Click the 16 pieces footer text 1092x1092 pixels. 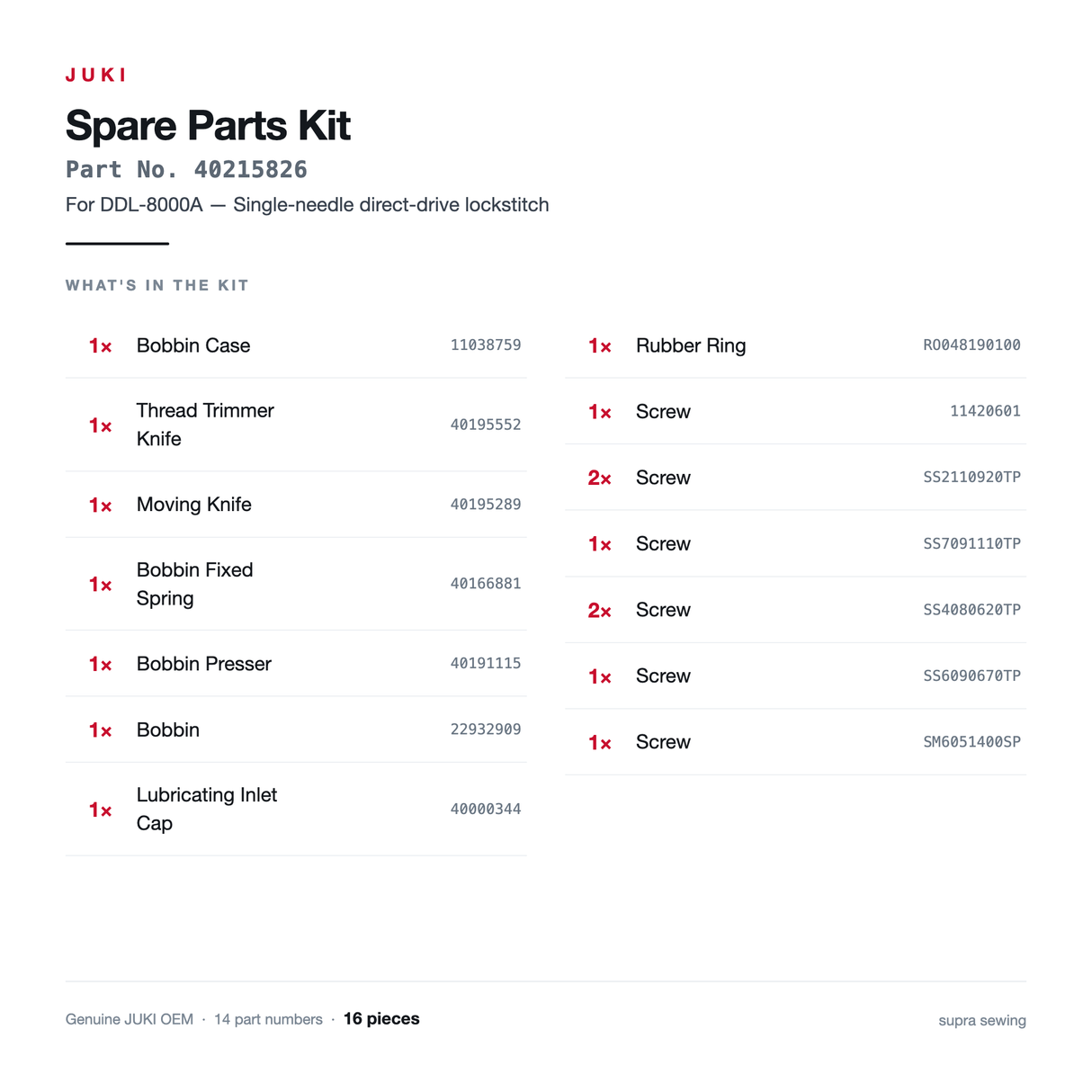coord(381,1019)
